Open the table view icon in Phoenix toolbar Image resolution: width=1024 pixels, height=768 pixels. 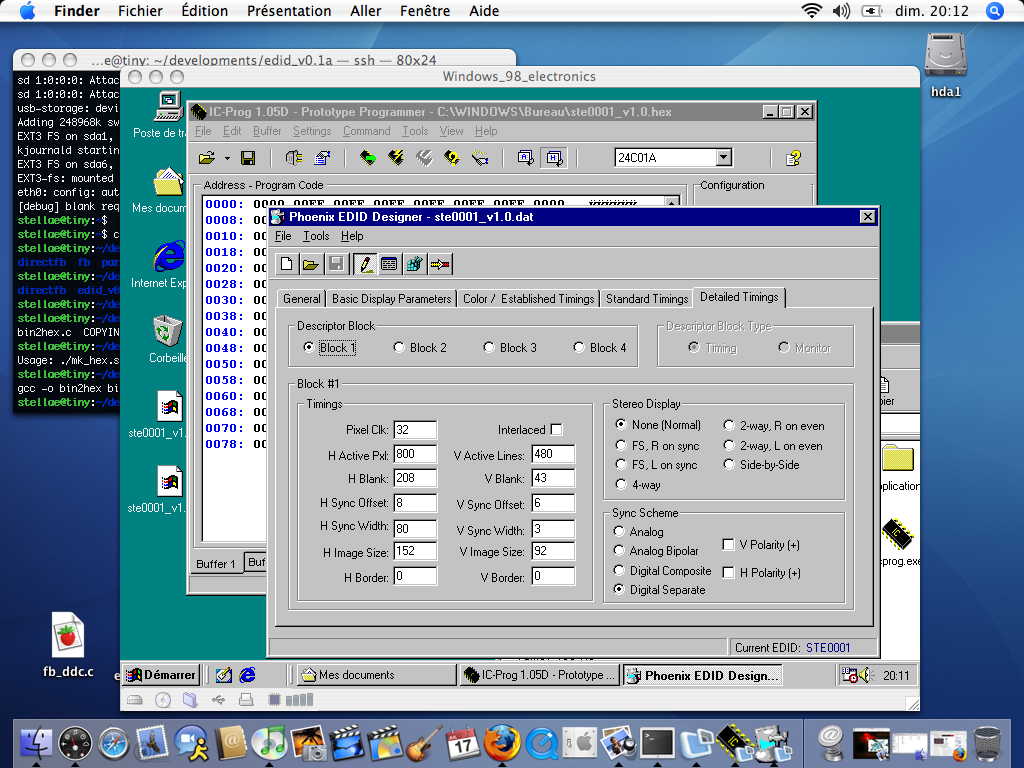pos(389,264)
